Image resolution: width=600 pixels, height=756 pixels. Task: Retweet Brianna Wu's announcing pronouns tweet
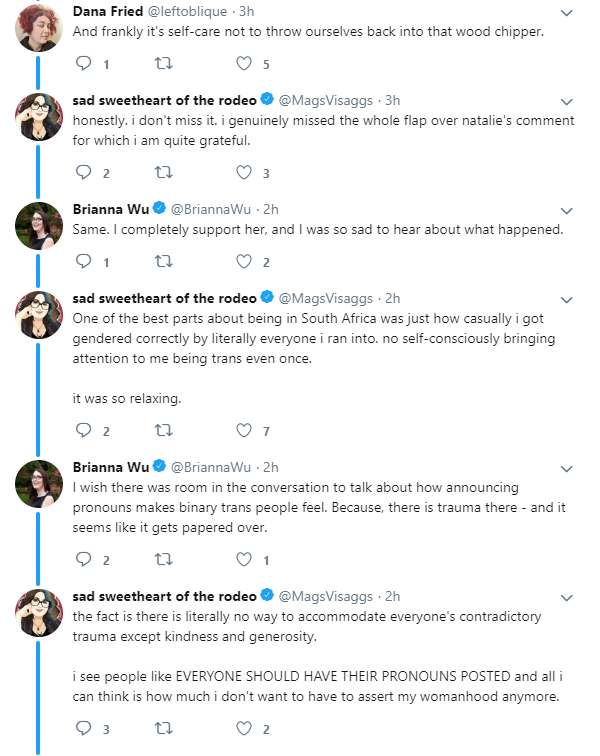point(164,559)
